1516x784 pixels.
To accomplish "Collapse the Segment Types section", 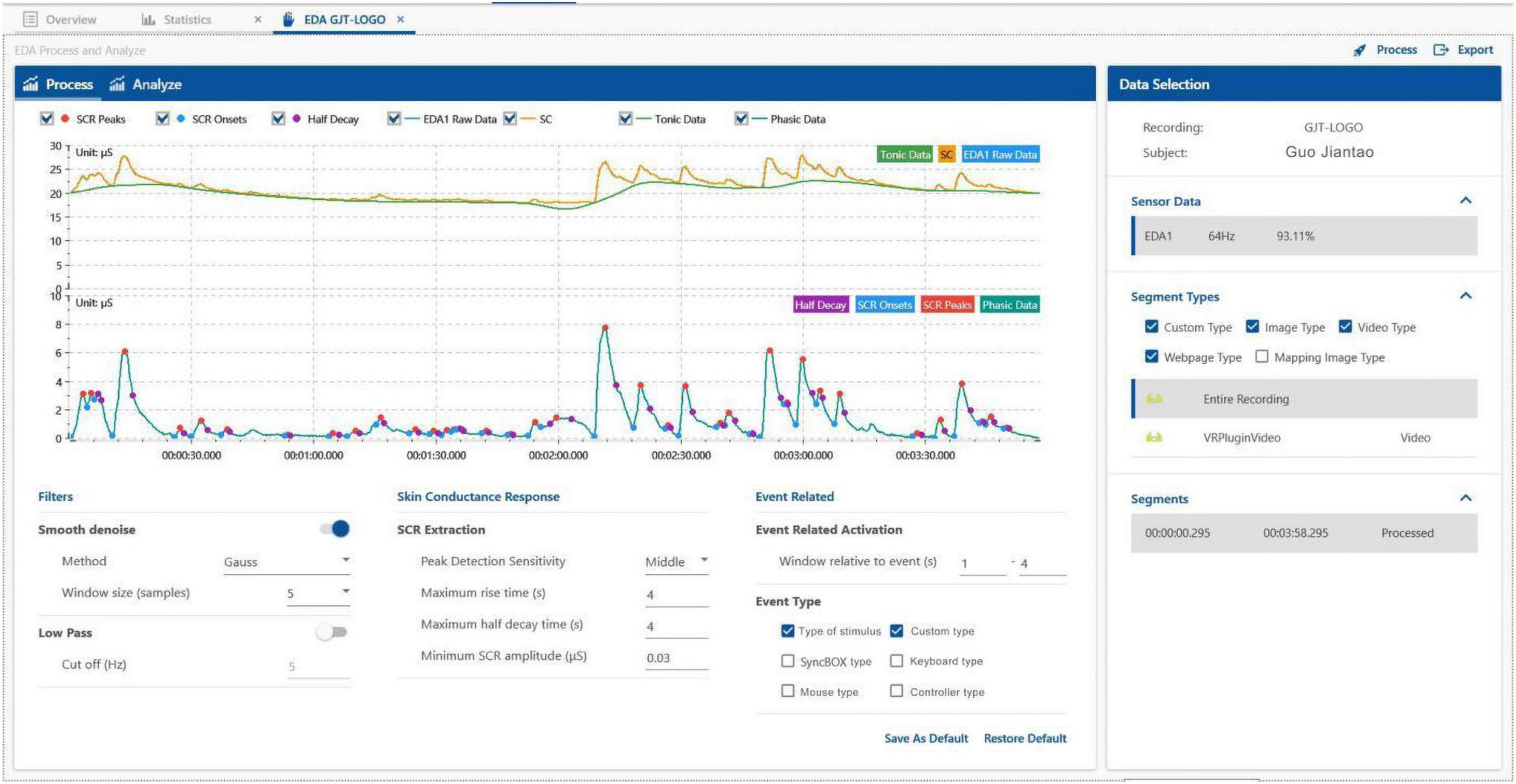I will (x=1466, y=296).
